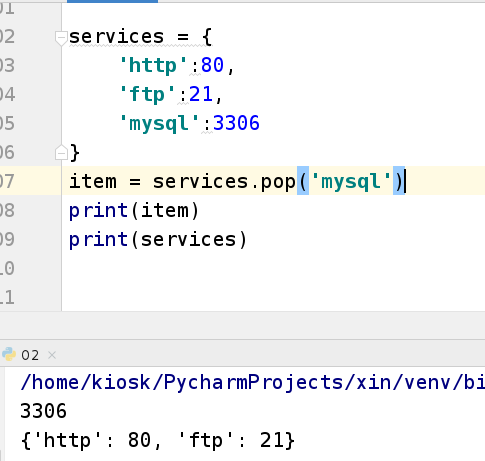Image resolution: width=485 pixels, height=461 pixels.
Task: Open the venv interpreter path link
Action: pos(252,382)
